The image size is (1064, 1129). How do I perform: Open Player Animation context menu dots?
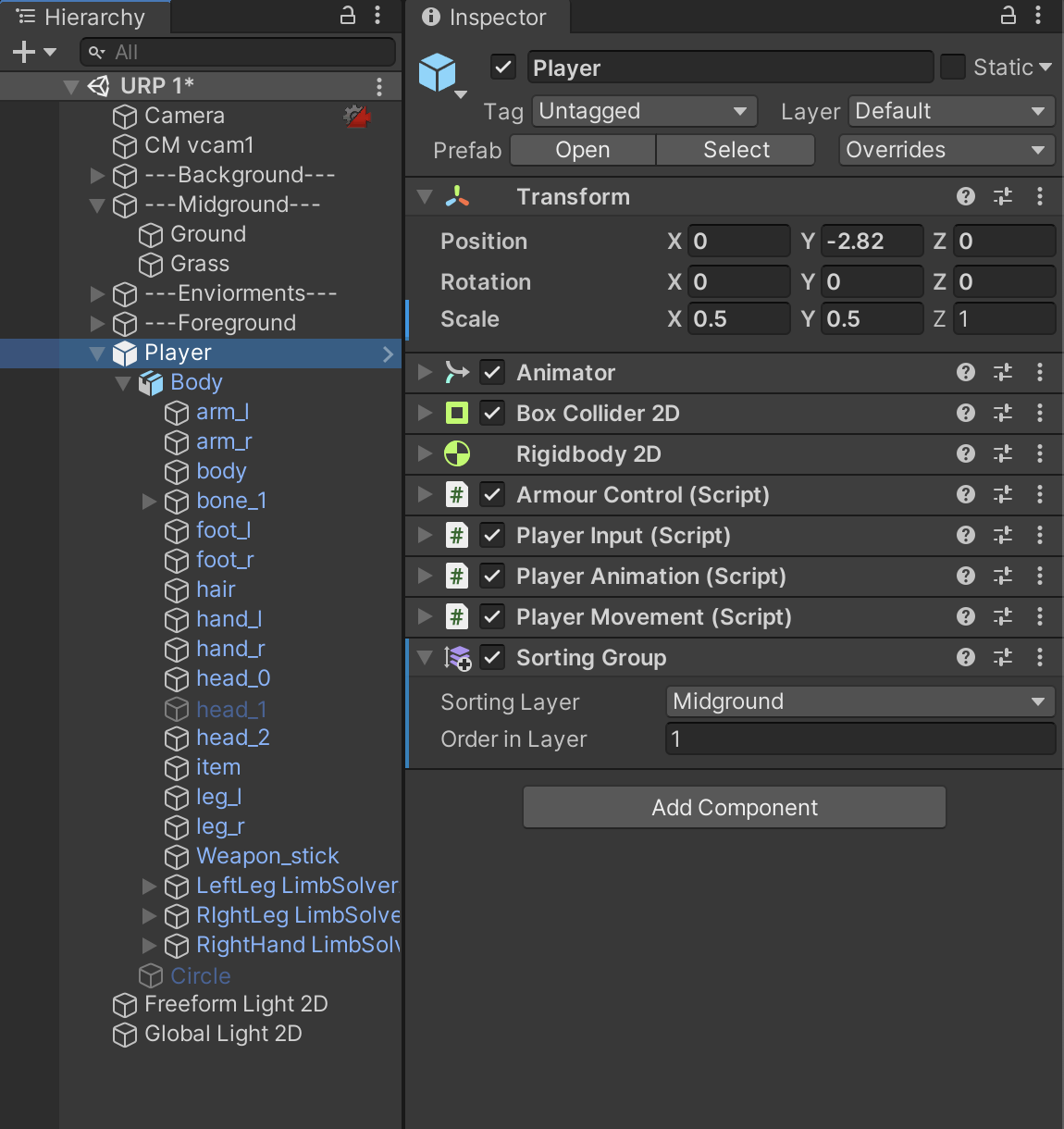pyautogui.click(x=1040, y=576)
